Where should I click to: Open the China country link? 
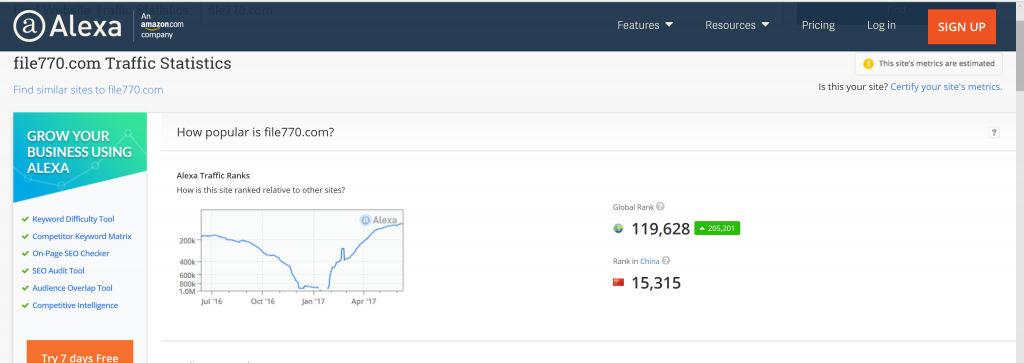[x=649, y=261]
